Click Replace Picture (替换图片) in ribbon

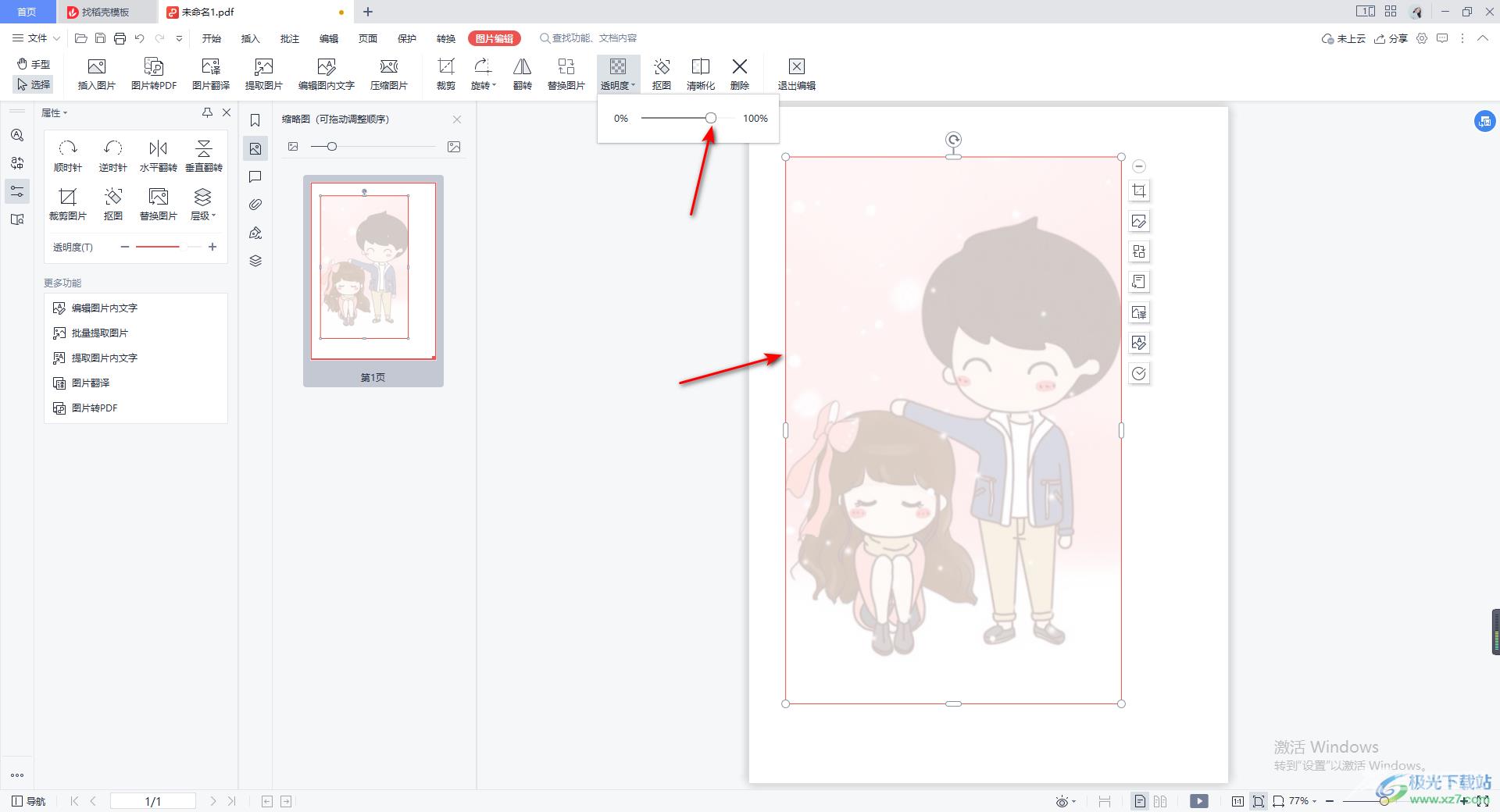coord(566,74)
